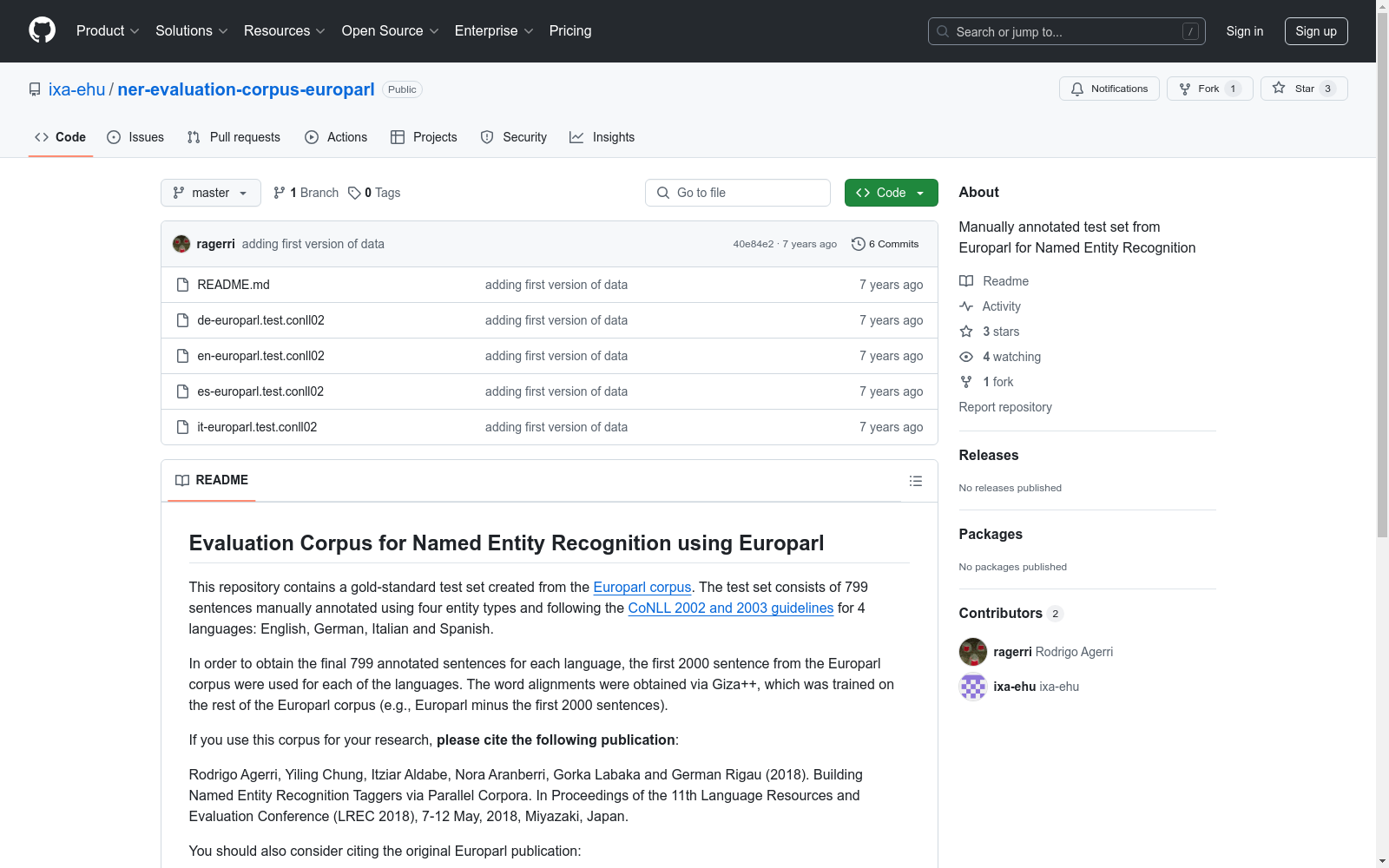
Task: Open en-europarl.test.conll02 file name
Action: [x=261, y=356]
